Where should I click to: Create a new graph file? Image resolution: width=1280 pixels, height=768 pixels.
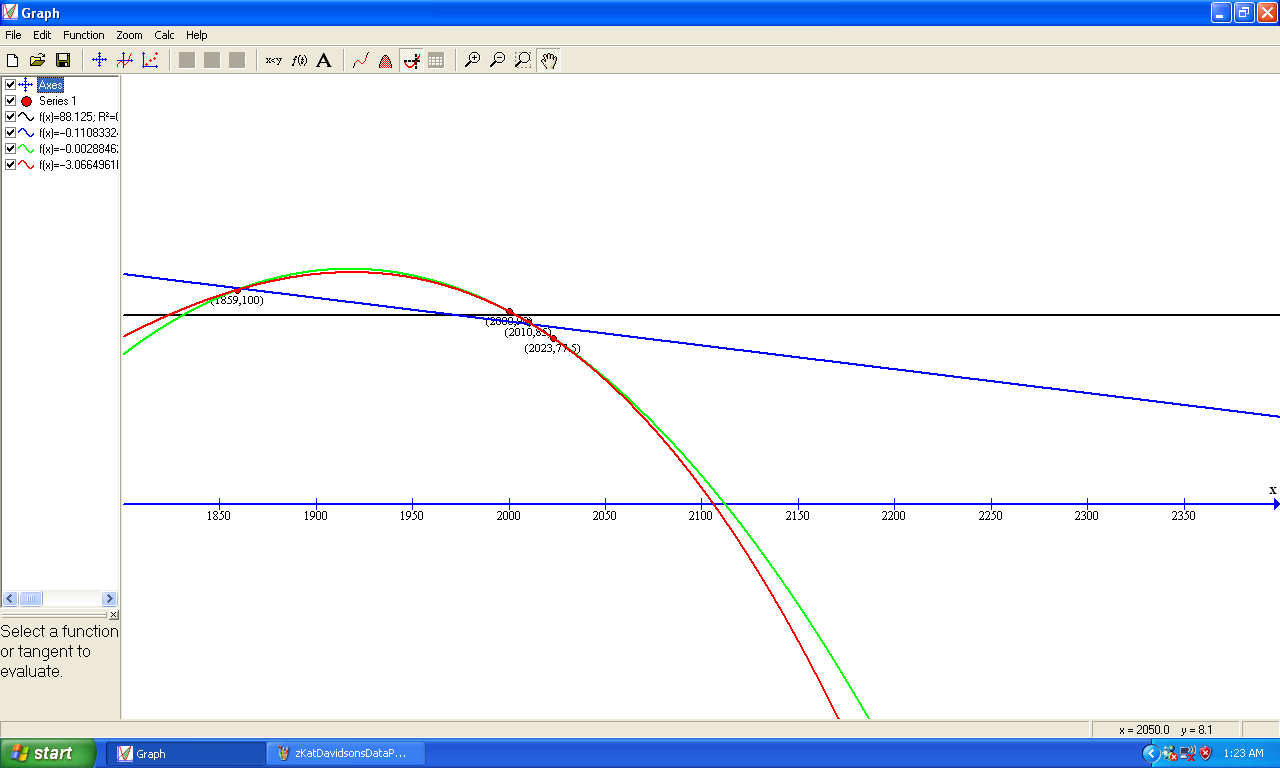(12, 60)
